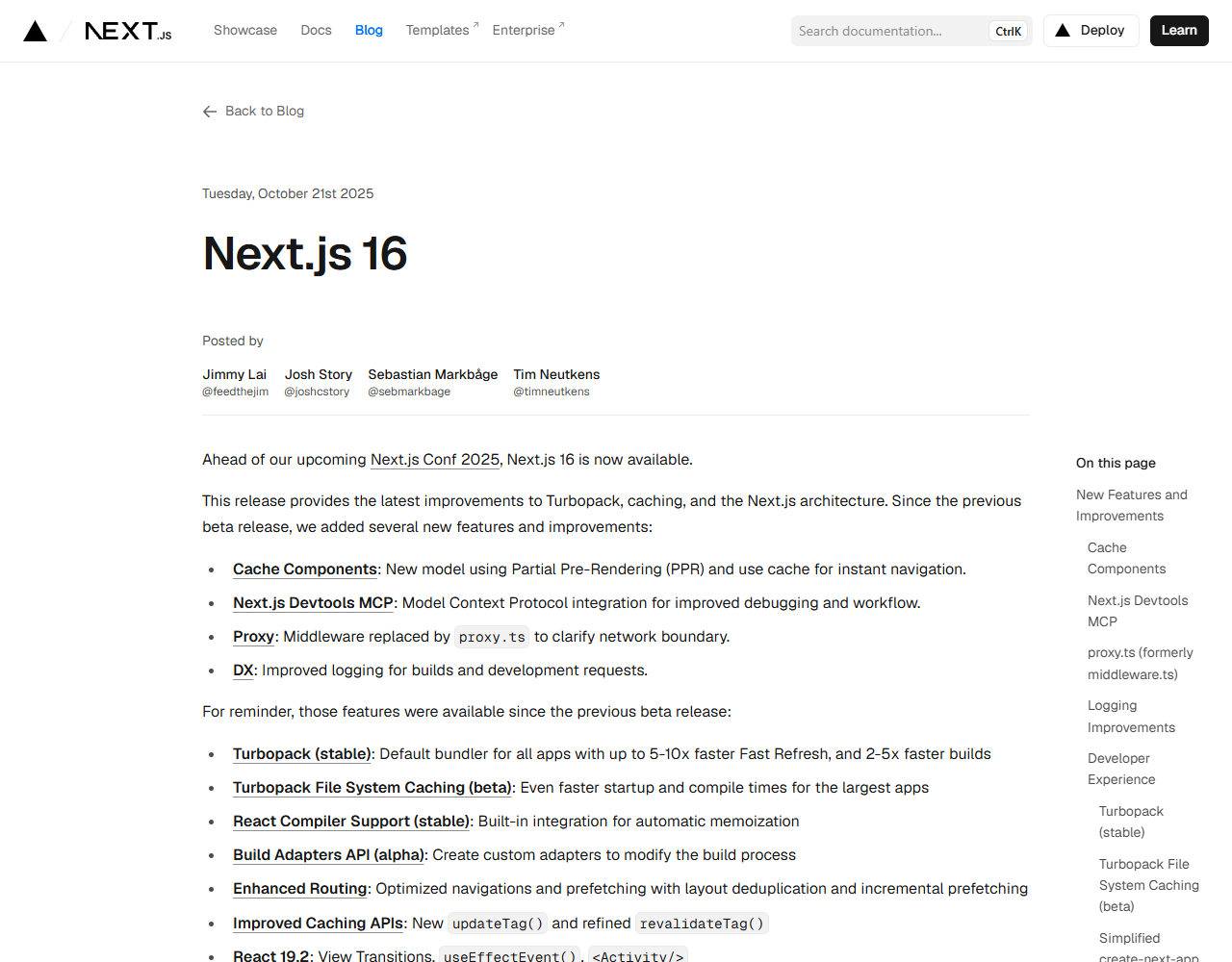Open the Docs nav item
The image size is (1232, 962).
316,30
